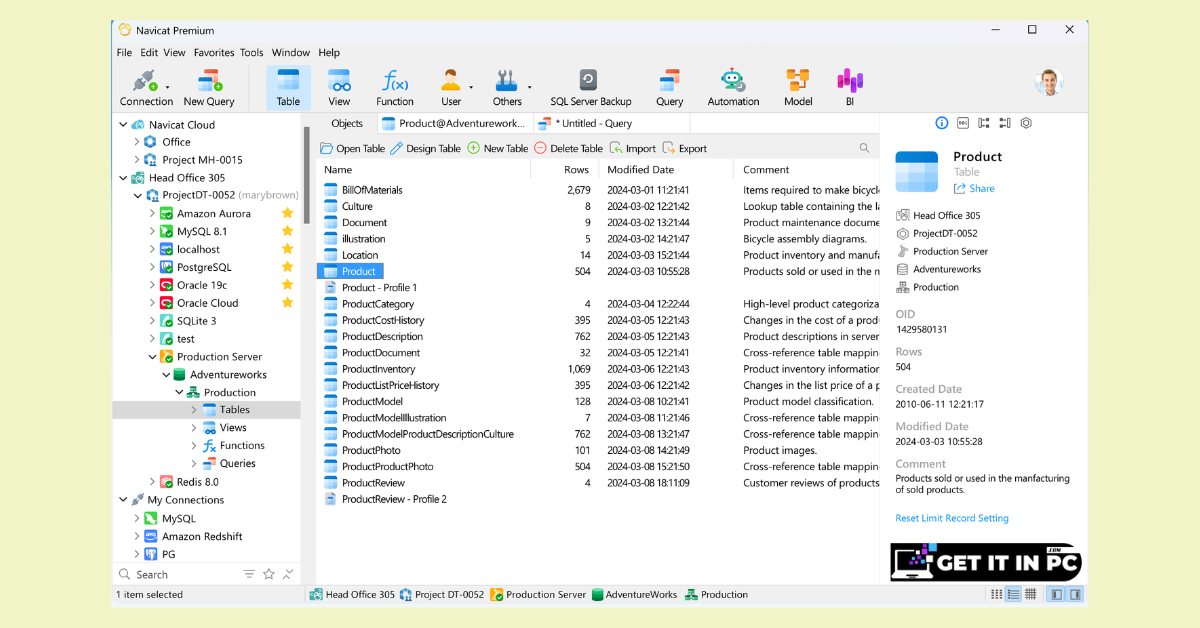This screenshot has width=1200, height=628.
Task: Open the User management toolbar button
Action: (x=451, y=88)
